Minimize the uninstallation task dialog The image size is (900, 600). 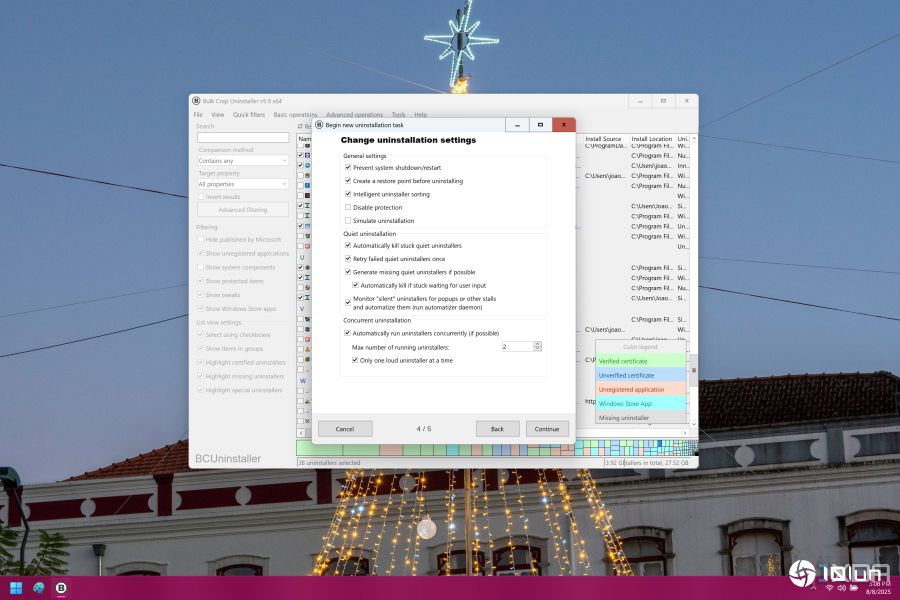pos(517,125)
